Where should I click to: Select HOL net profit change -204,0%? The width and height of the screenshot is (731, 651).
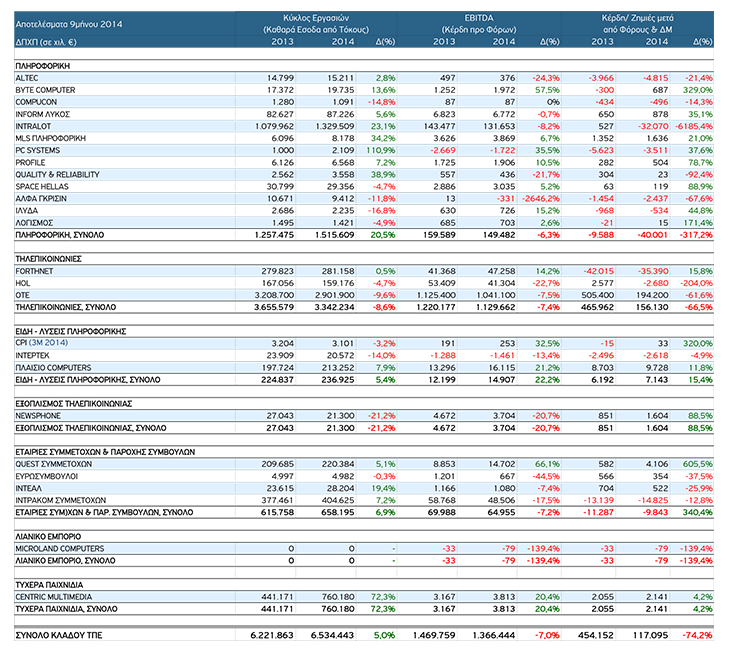coord(696,283)
